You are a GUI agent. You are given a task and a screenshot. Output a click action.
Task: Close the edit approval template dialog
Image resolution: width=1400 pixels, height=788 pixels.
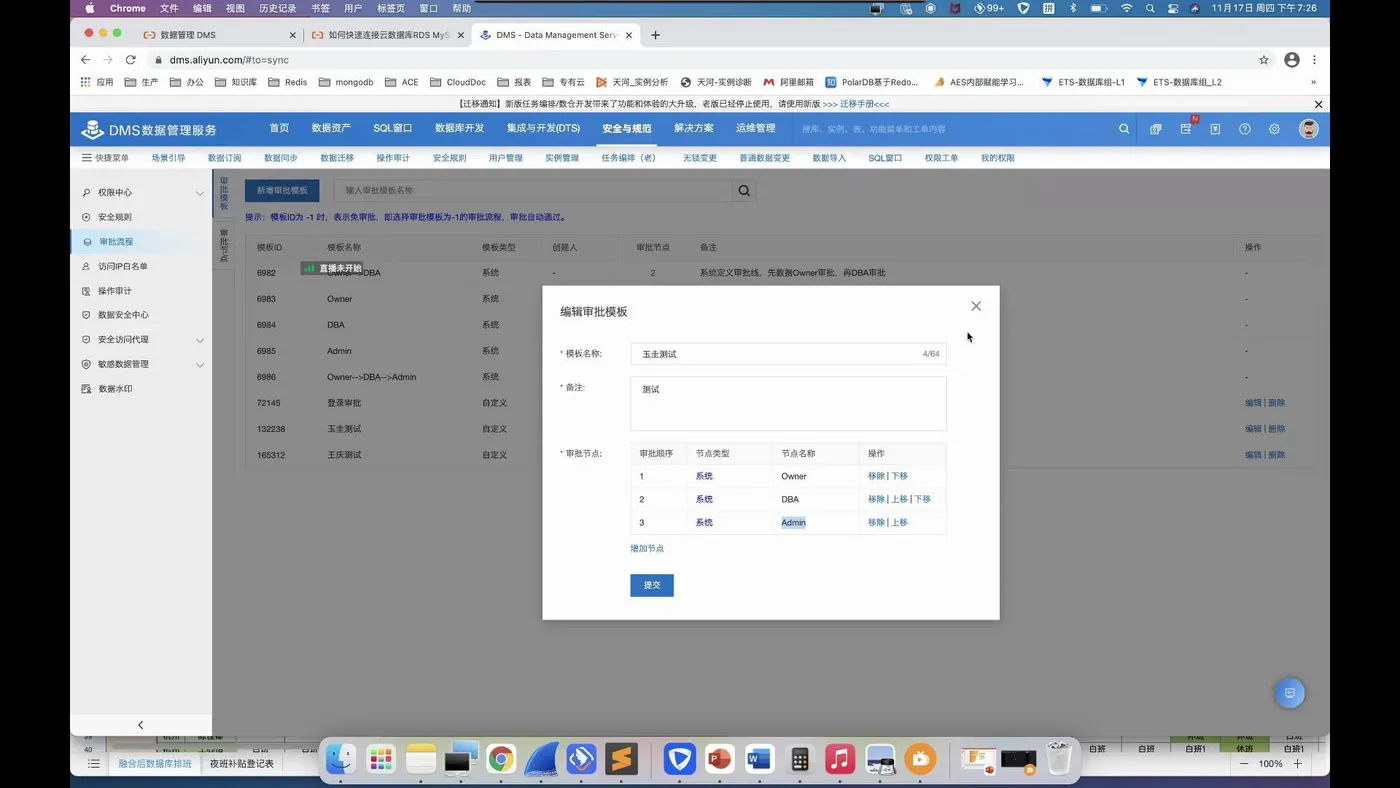pyautogui.click(x=976, y=306)
